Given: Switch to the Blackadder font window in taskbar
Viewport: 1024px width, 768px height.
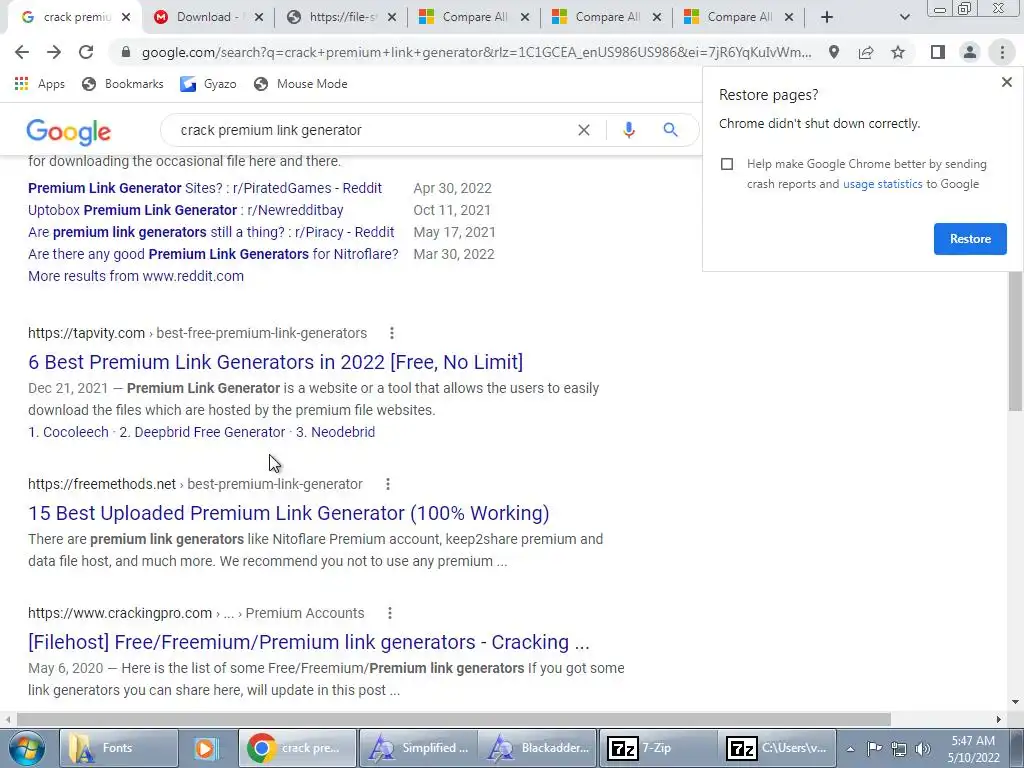Looking at the screenshot, I should coord(537,748).
